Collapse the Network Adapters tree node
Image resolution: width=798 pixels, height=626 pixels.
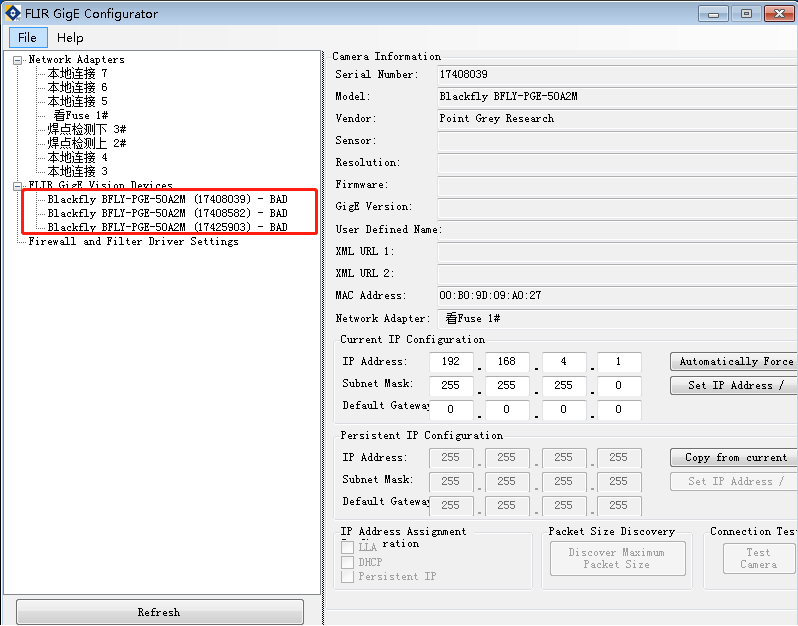[x=17, y=60]
